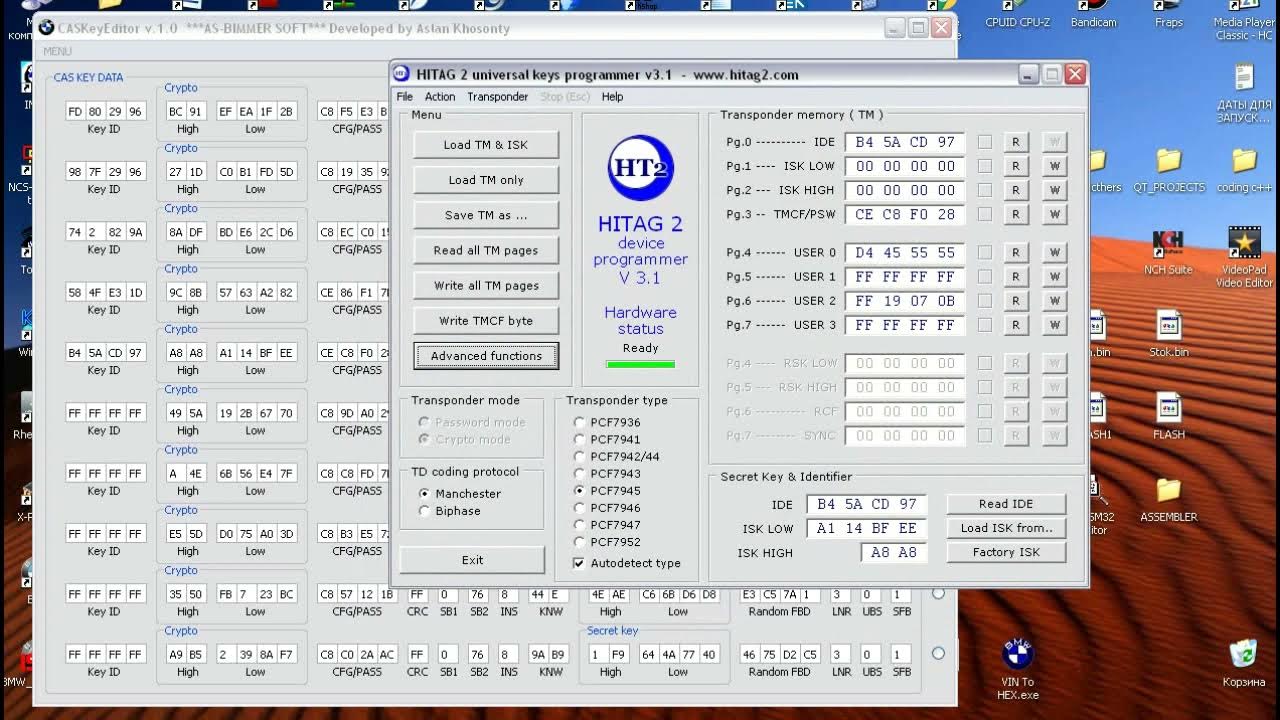Open the CPUID CPU-Z desktop shortcut
Image resolution: width=1280 pixels, height=720 pixels.
point(1017,15)
